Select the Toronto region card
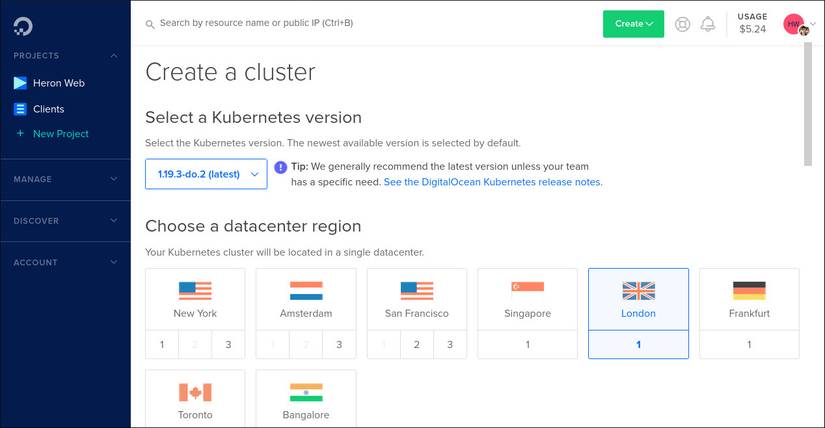Viewport: 825px width, 428px height. click(195, 399)
